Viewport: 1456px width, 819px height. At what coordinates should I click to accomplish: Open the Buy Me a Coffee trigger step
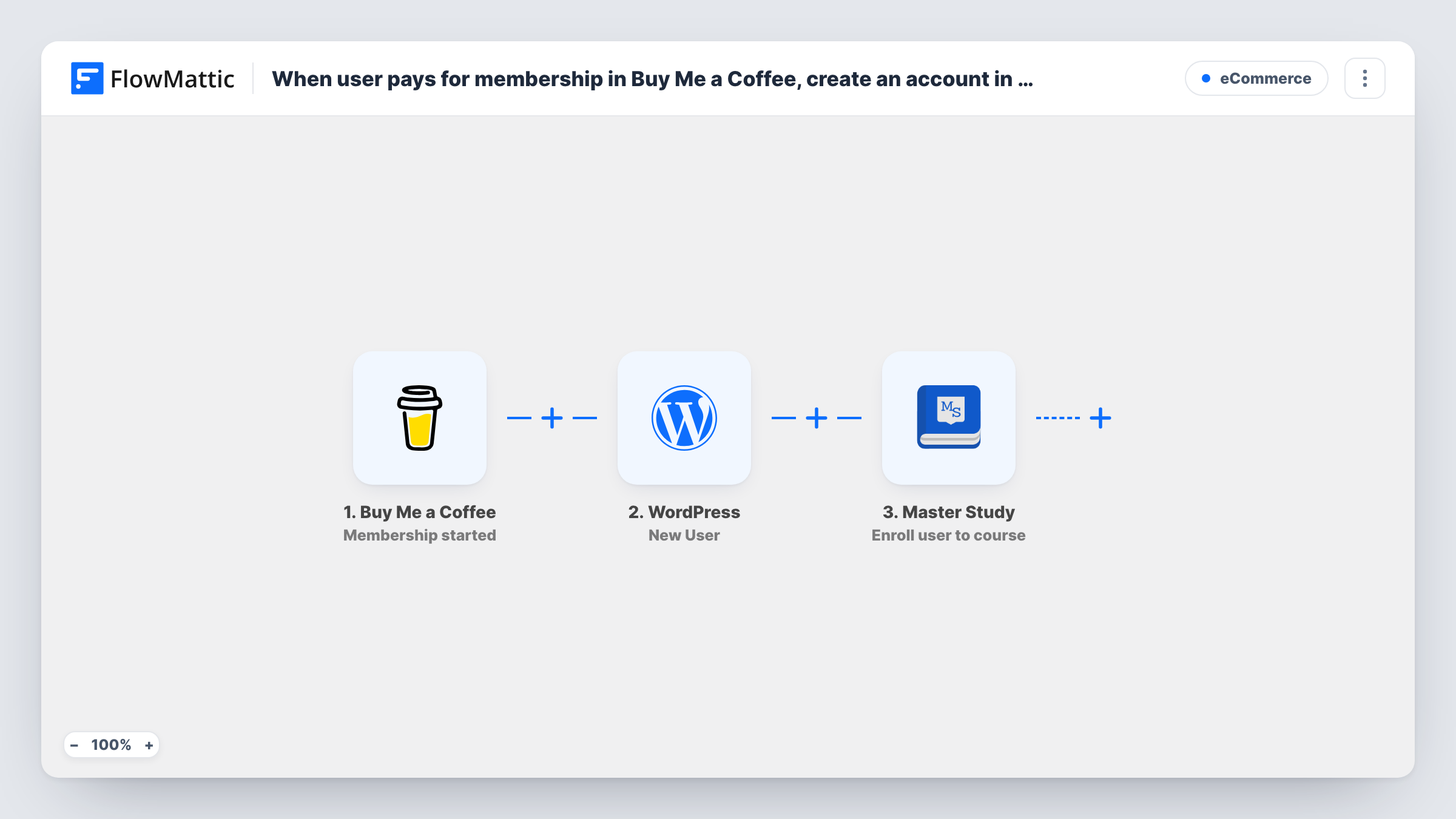[x=420, y=418]
